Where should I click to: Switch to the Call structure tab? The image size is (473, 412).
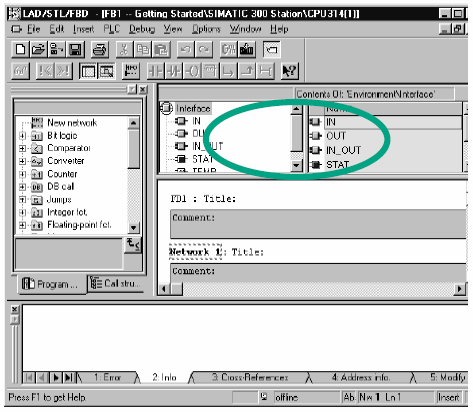point(116,284)
